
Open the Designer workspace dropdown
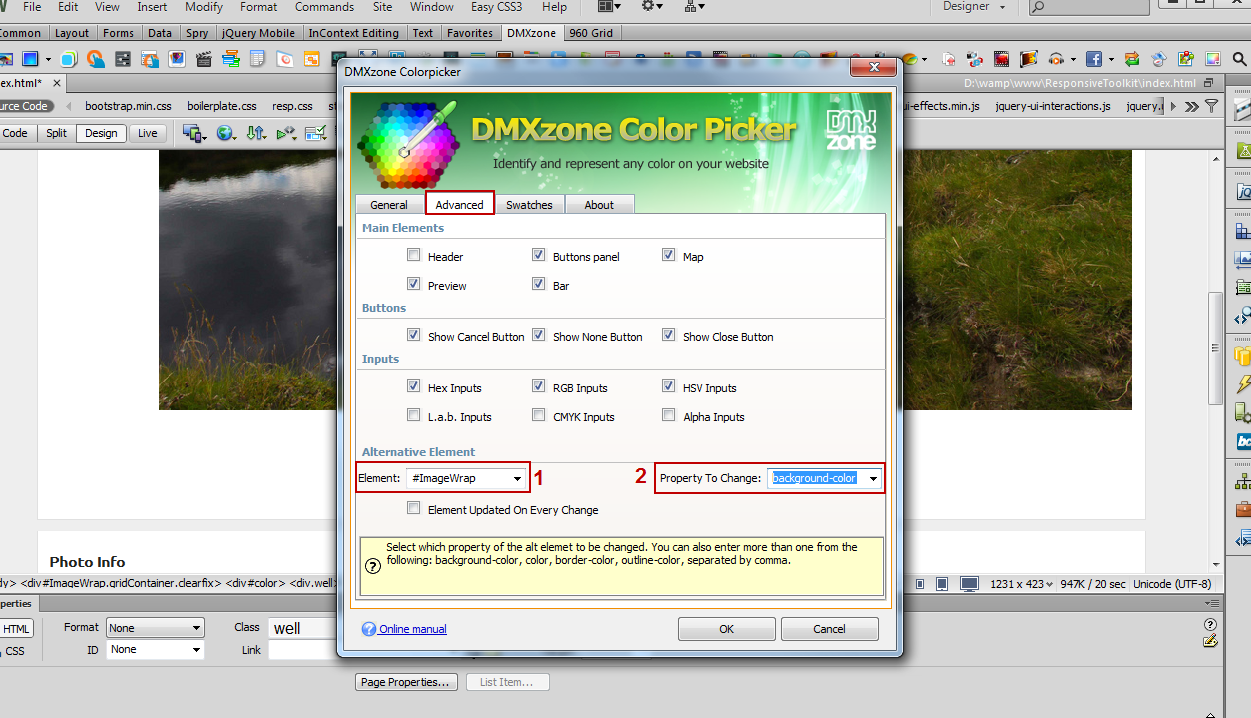[x=975, y=7]
